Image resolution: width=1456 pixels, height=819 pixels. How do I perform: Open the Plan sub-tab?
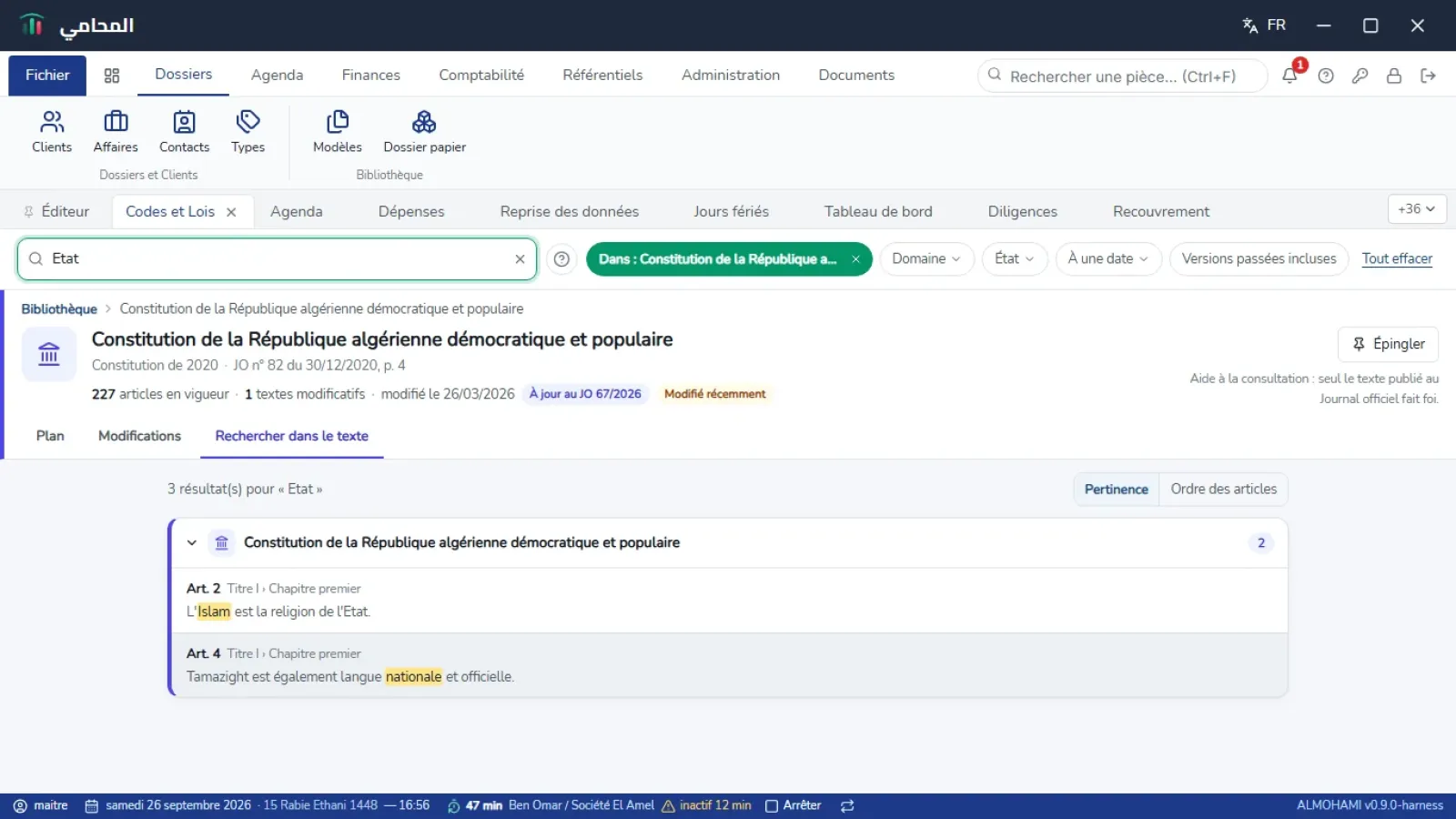point(50,437)
